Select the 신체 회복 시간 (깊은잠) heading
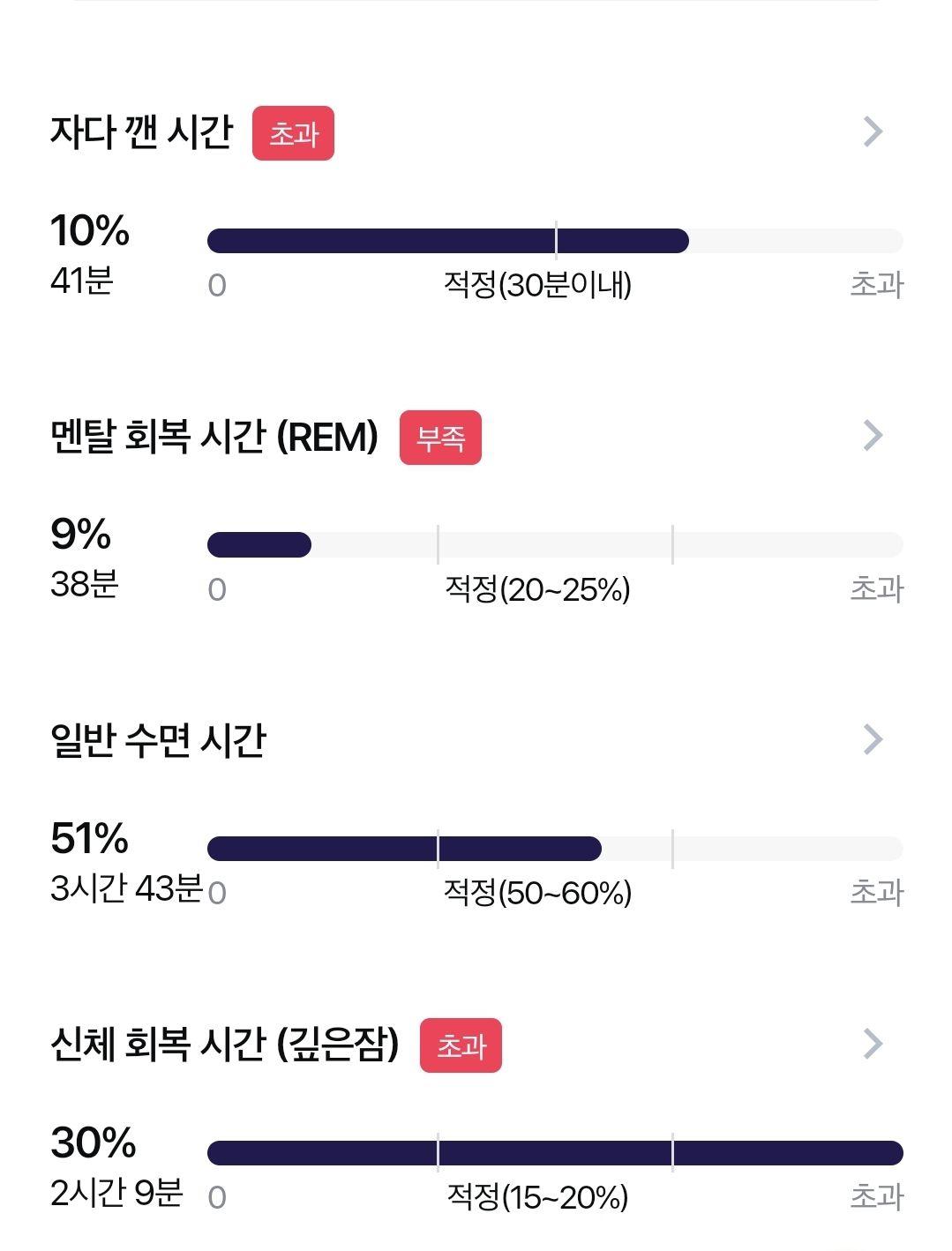The image size is (952, 1251). tap(225, 1045)
